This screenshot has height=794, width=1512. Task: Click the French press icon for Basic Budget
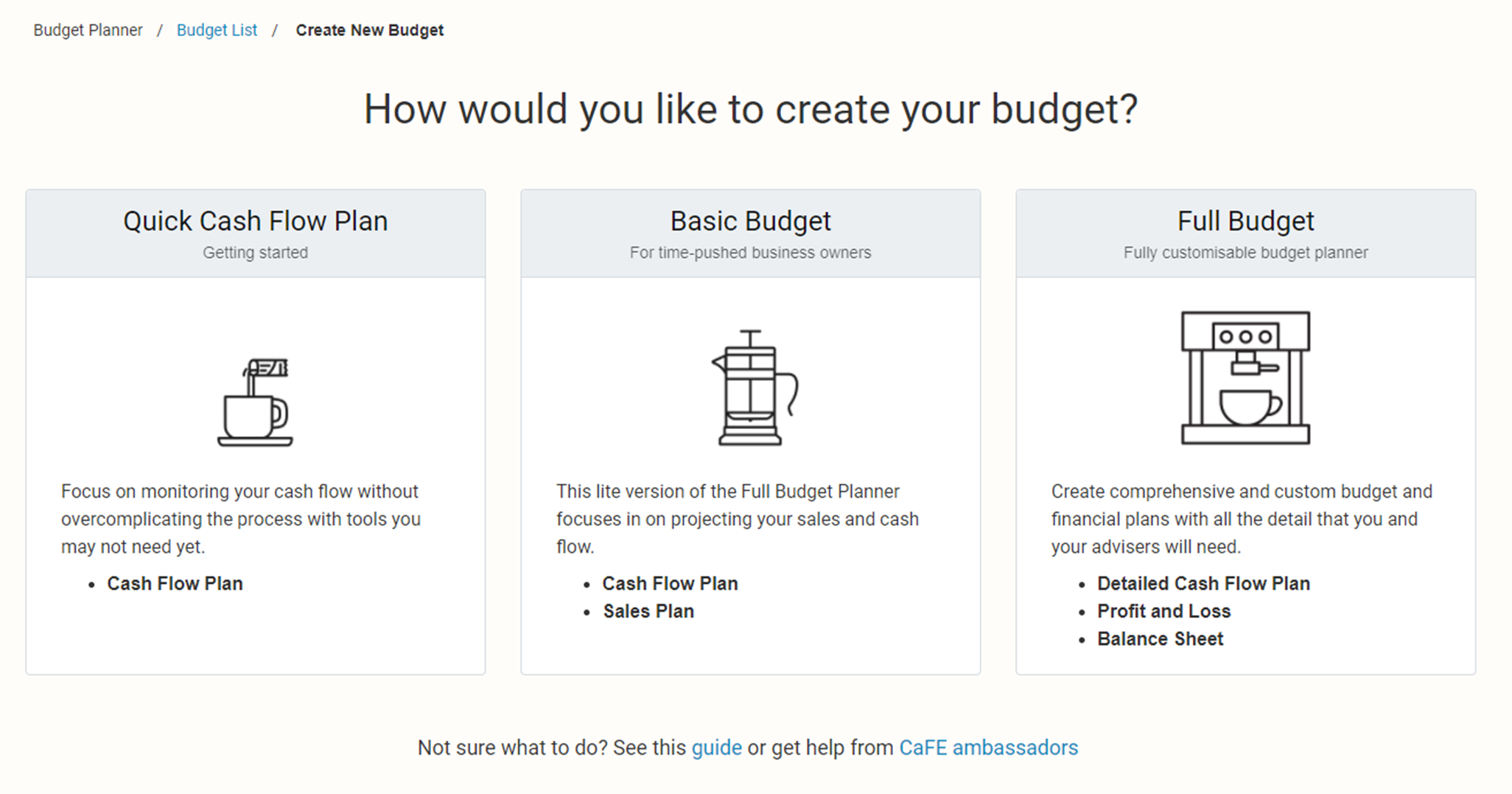point(755,388)
